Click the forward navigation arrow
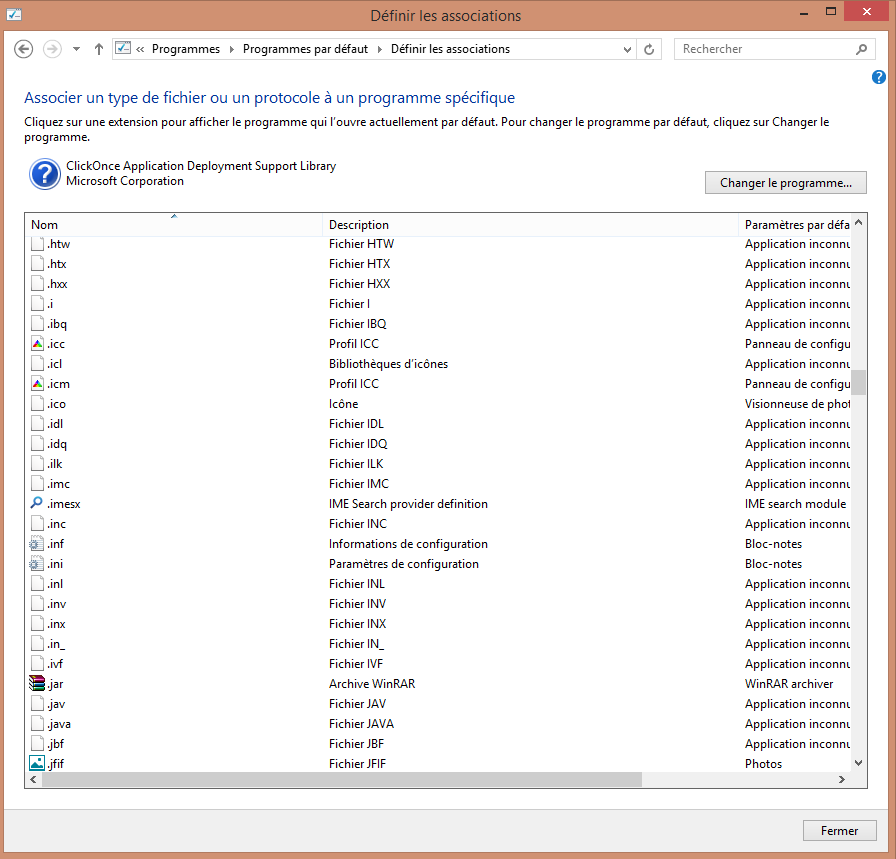This screenshot has width=896, height=859. (x=53, y=49)
